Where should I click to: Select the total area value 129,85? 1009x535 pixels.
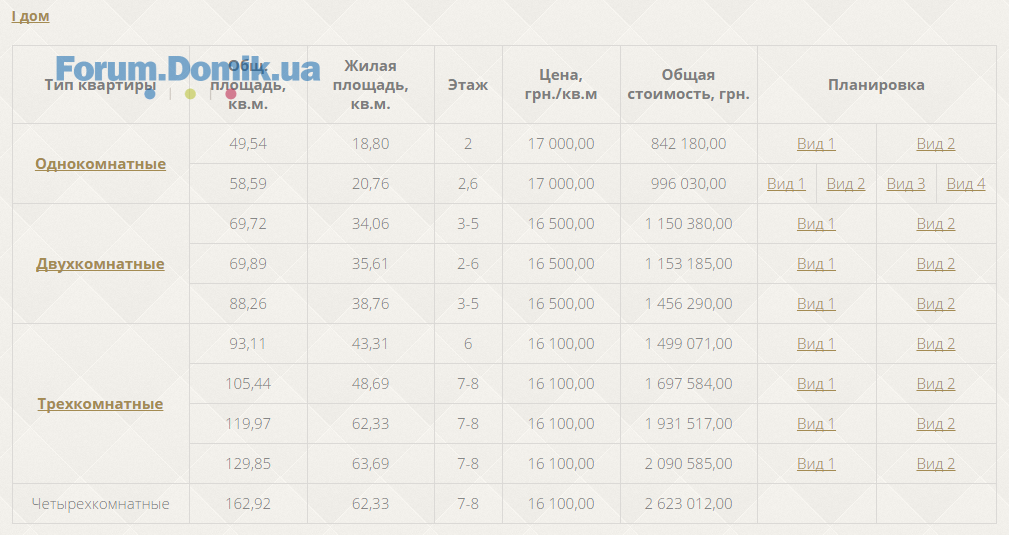pyautogui.click(x=248, y=464)
